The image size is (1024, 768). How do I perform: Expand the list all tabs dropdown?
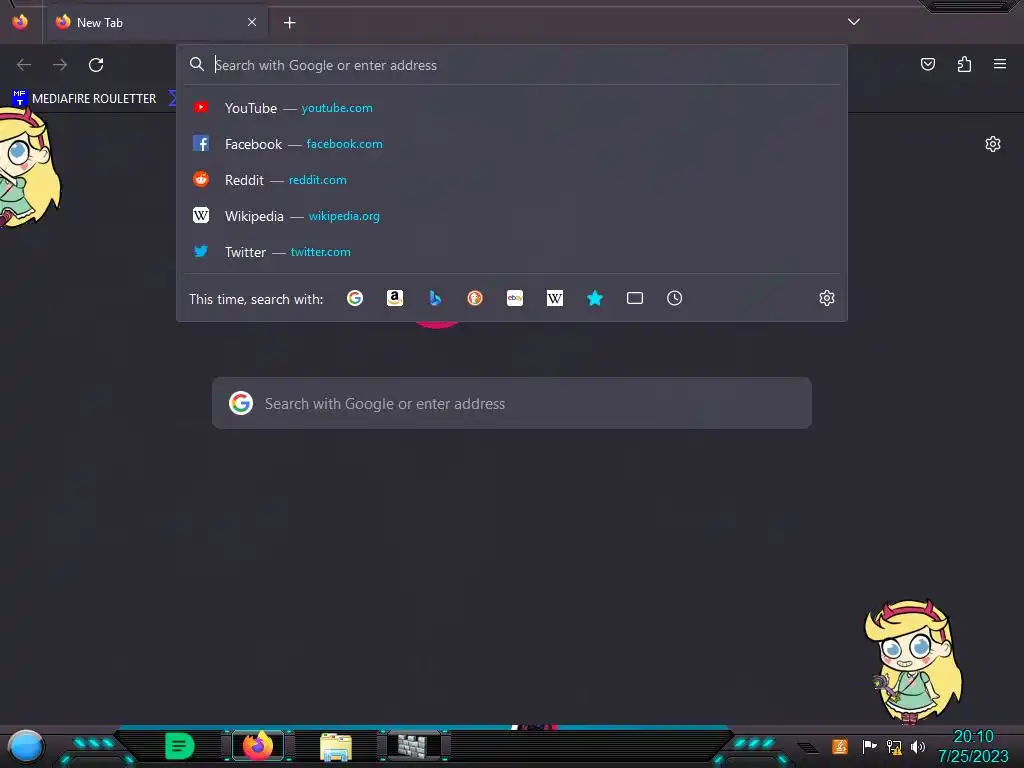click(x=854, y=22)
